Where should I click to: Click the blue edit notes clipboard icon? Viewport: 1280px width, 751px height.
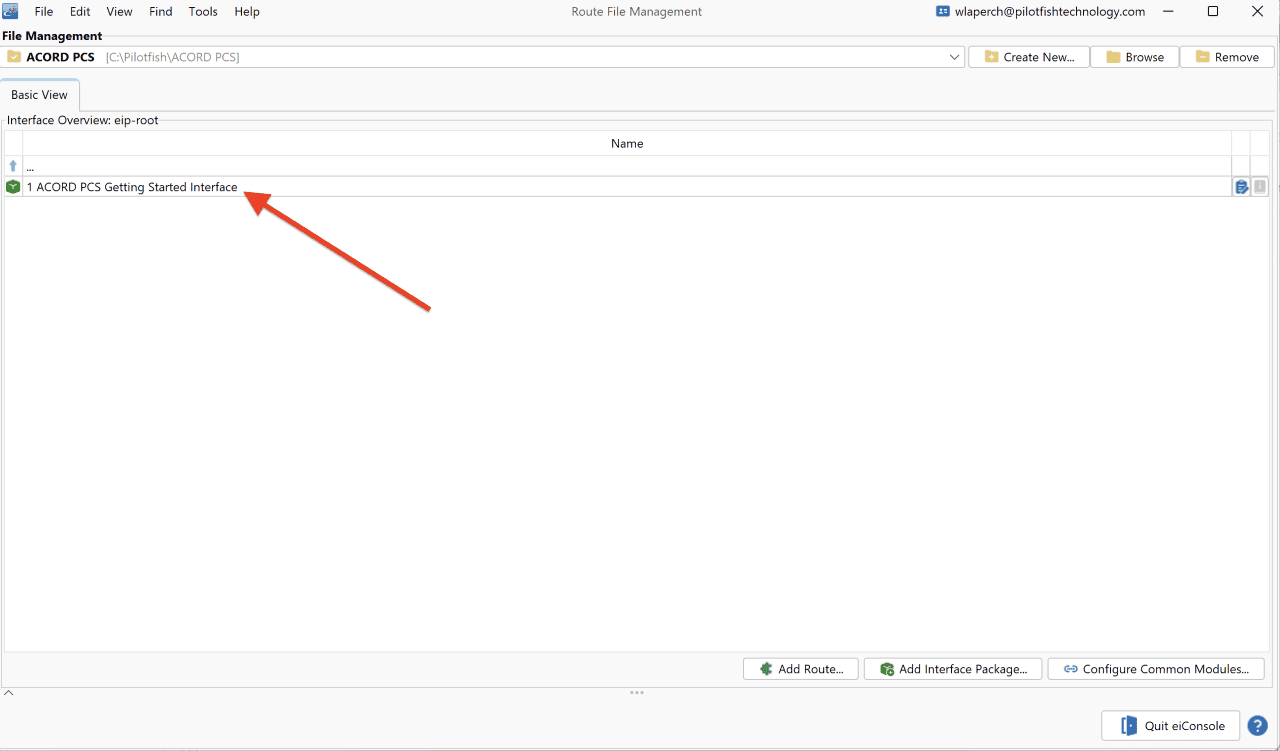pos(1241,187)
